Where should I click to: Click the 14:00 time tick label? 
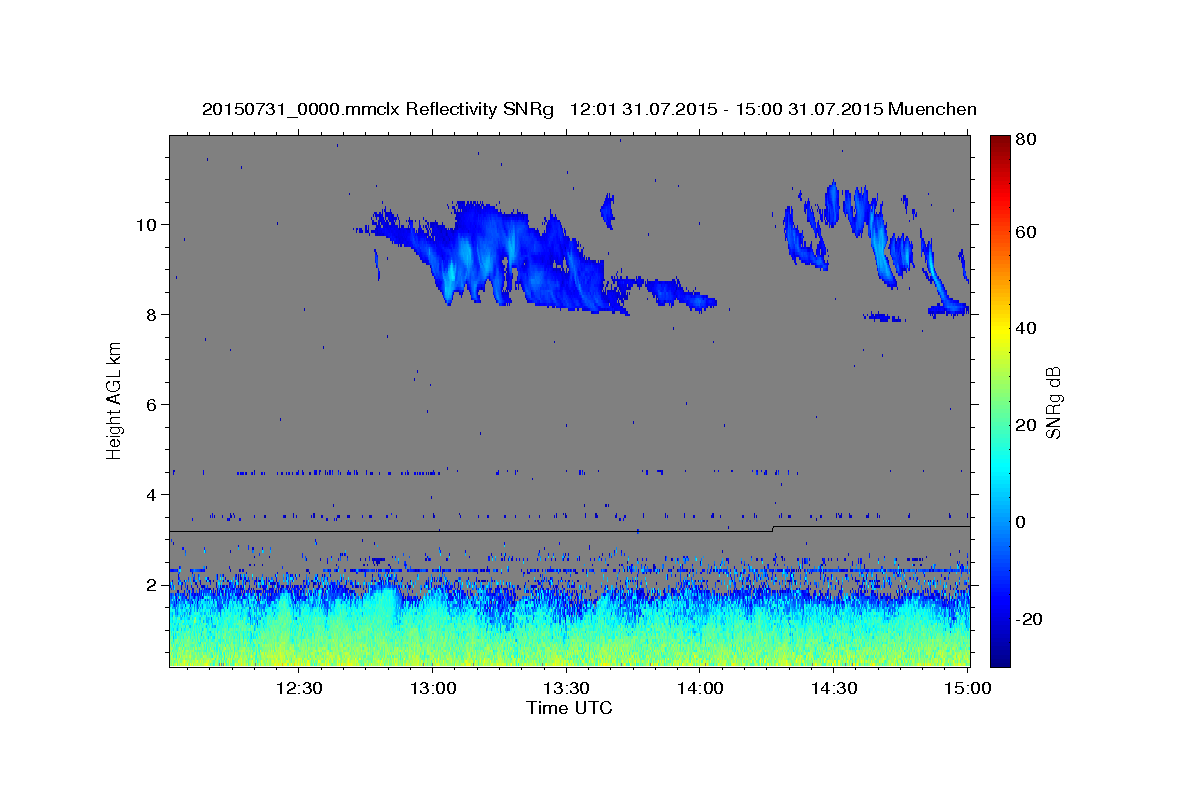point(700,689)
